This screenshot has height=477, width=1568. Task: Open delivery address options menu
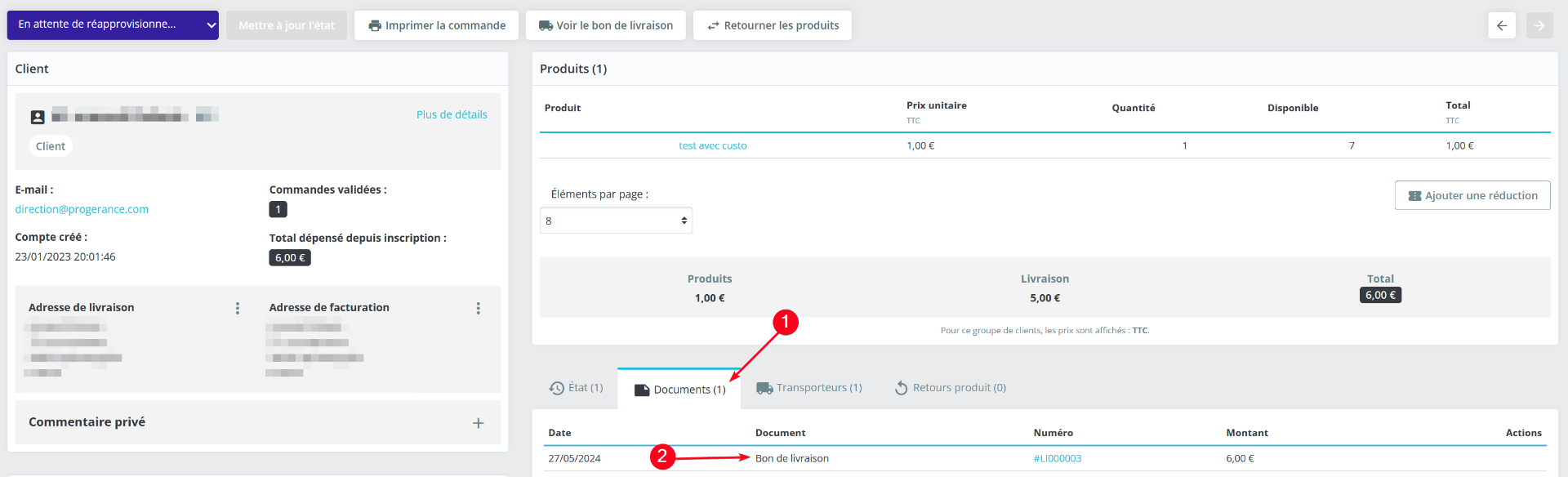[238, 308]
